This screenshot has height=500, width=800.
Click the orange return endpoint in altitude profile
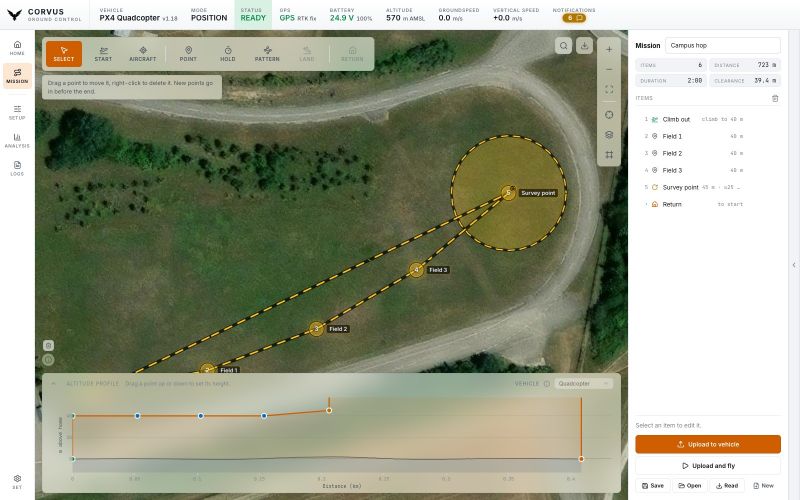[x=581, y=459]
